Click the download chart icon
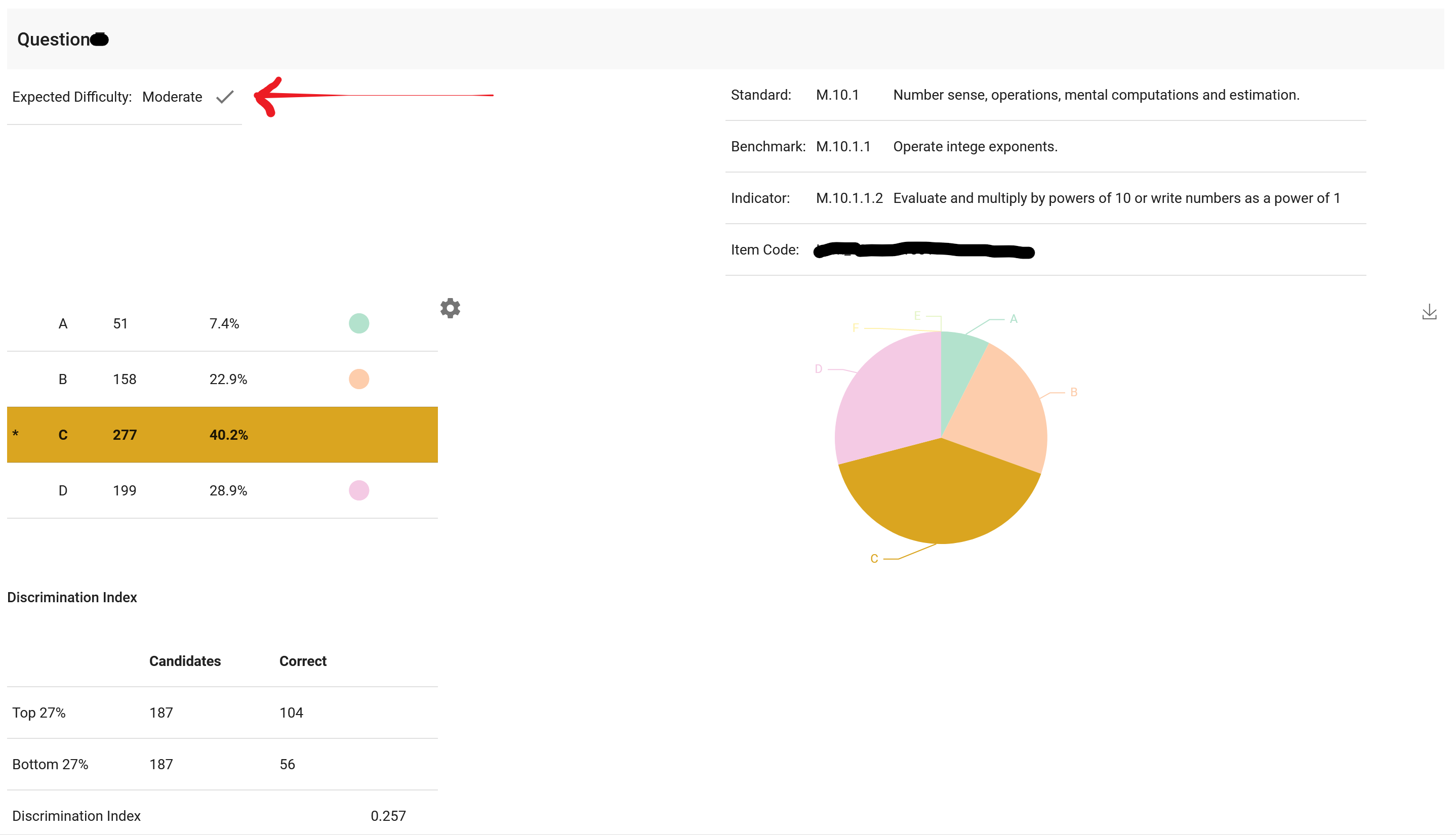The image size is (1456, 835). click(1429, 312)
